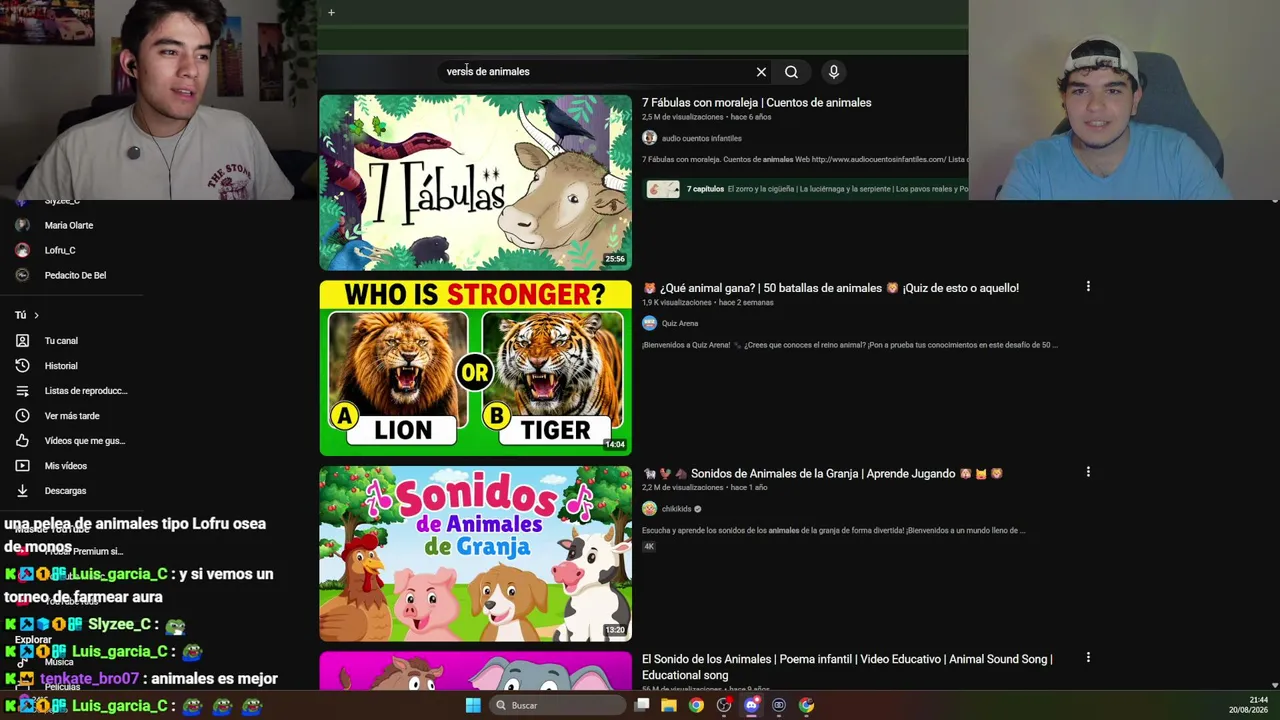Open the first Chrome icon on the taskbar

tap(696, 705)
